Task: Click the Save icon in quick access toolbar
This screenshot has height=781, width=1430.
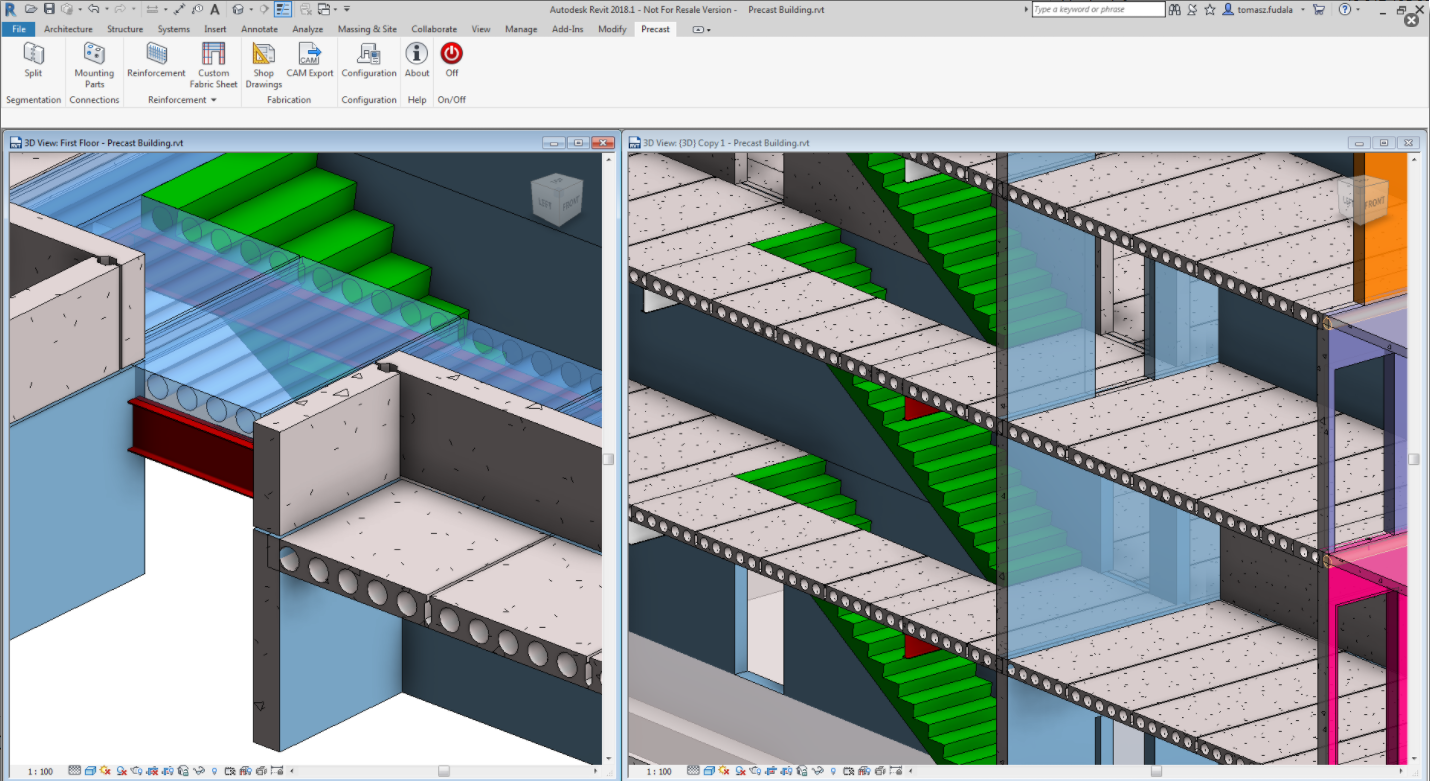Action: point(49,9)
